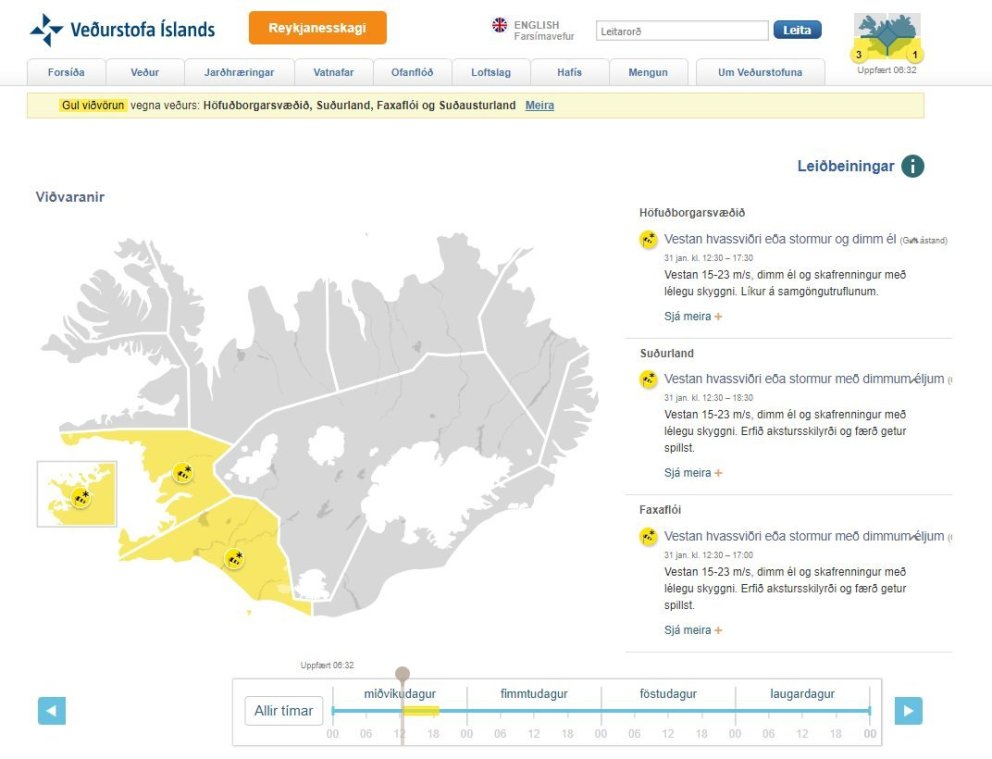Open the Leiðbeiningar info icon

[912, 166]
